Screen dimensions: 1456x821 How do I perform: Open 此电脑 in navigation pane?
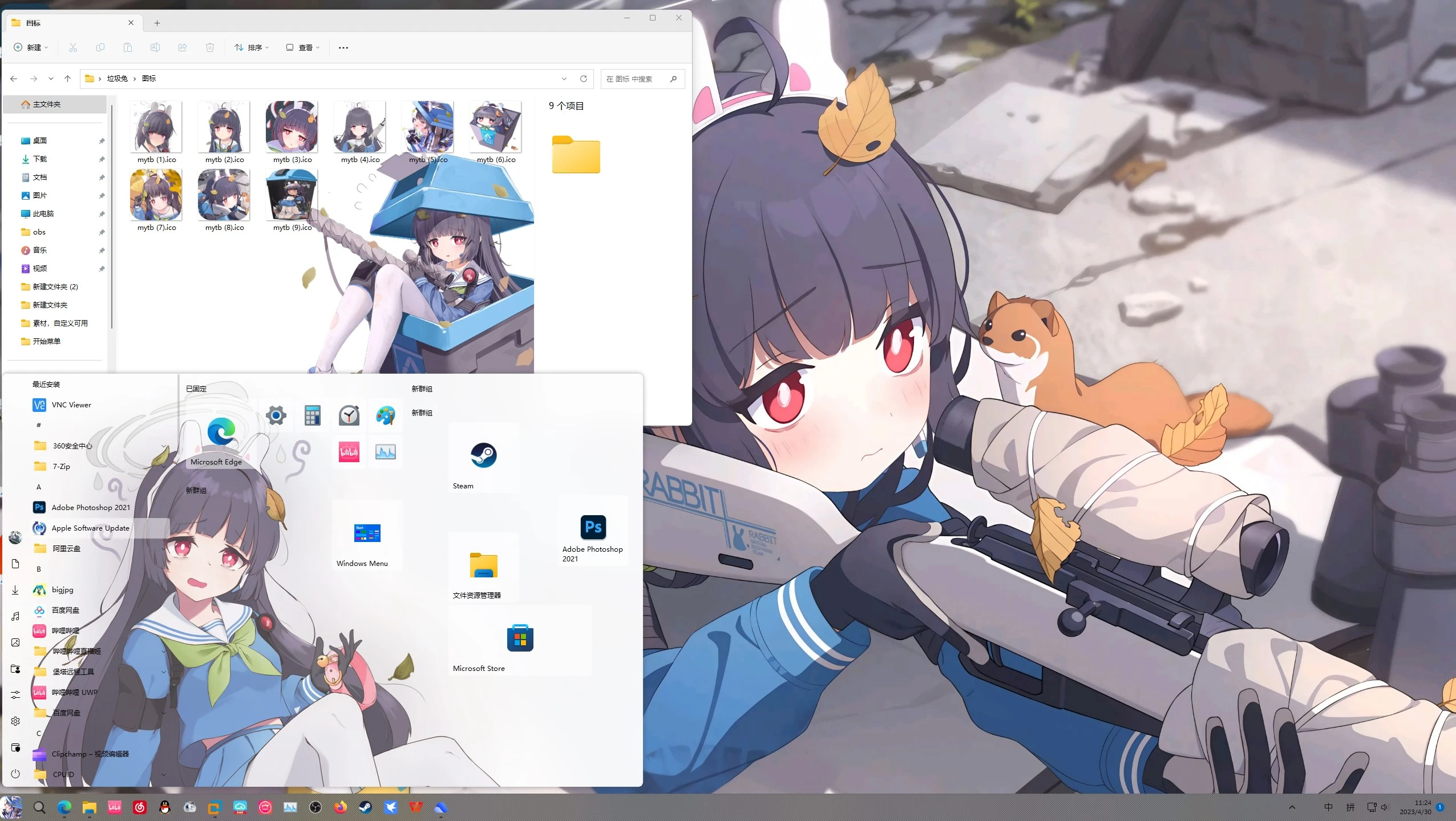55,214
